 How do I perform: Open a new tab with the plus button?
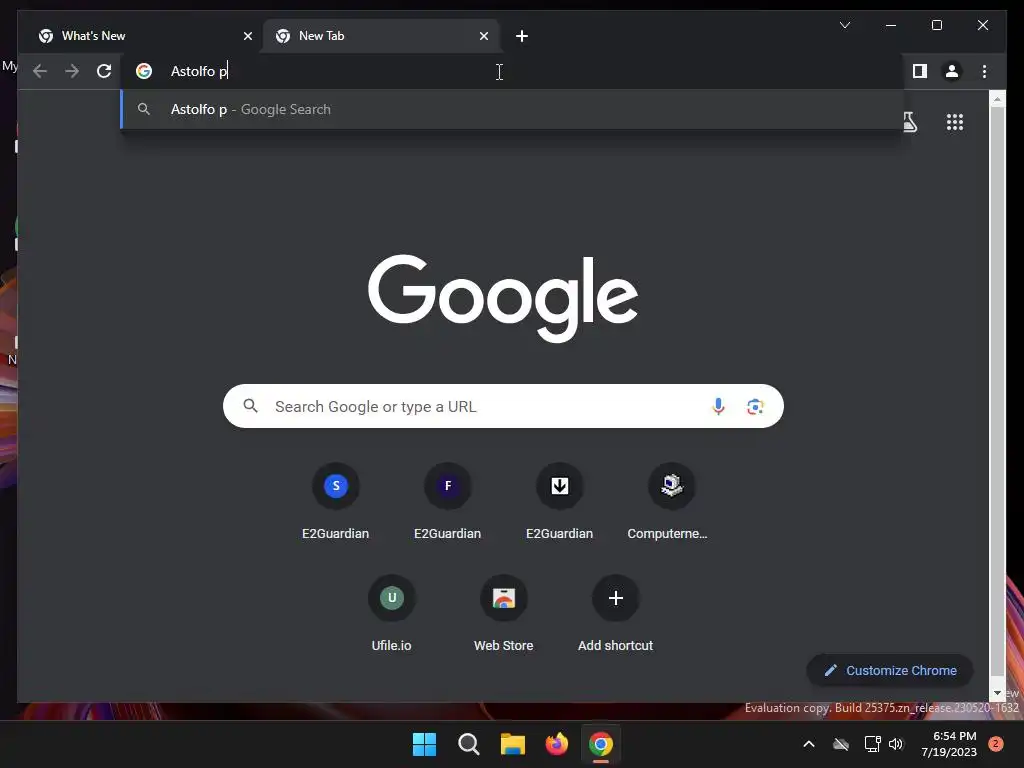[521, 36]
